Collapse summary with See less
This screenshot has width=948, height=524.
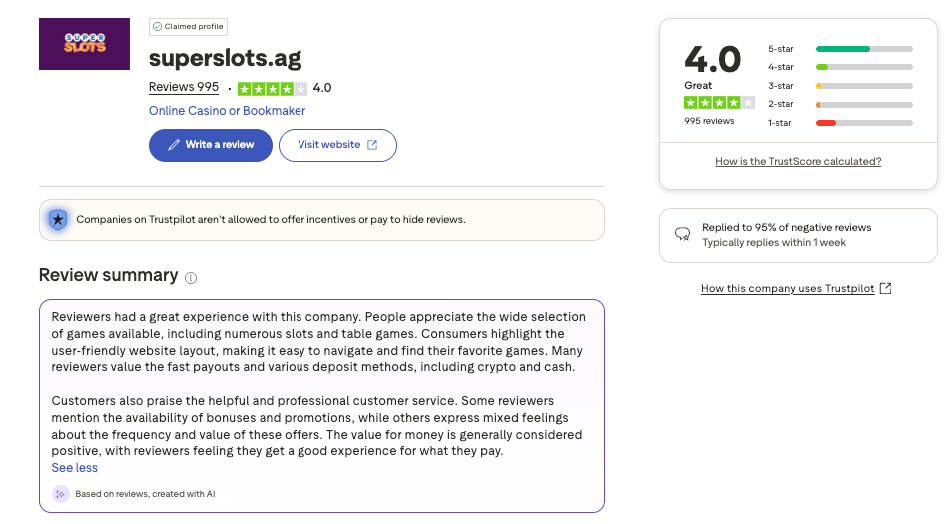click(x=75, y=468)
